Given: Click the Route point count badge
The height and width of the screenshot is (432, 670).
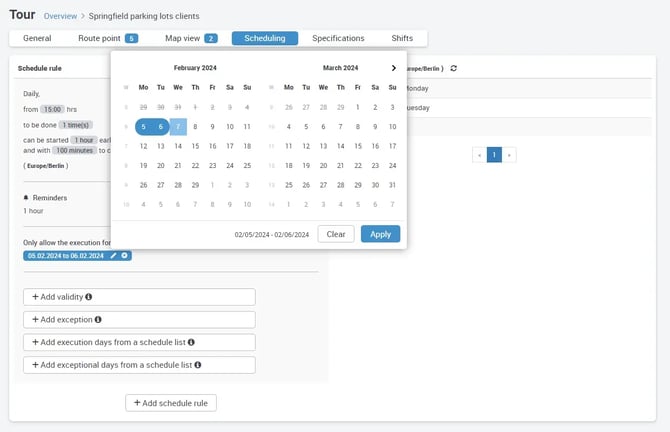Looking at the screenshot, I should coord(131,38).
